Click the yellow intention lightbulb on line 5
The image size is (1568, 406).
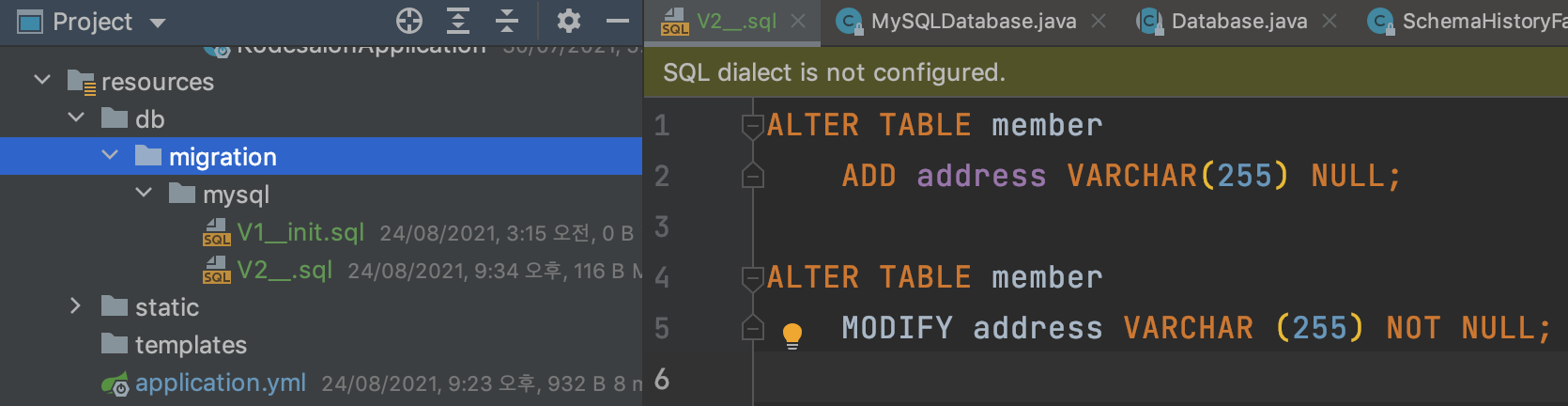792,335
